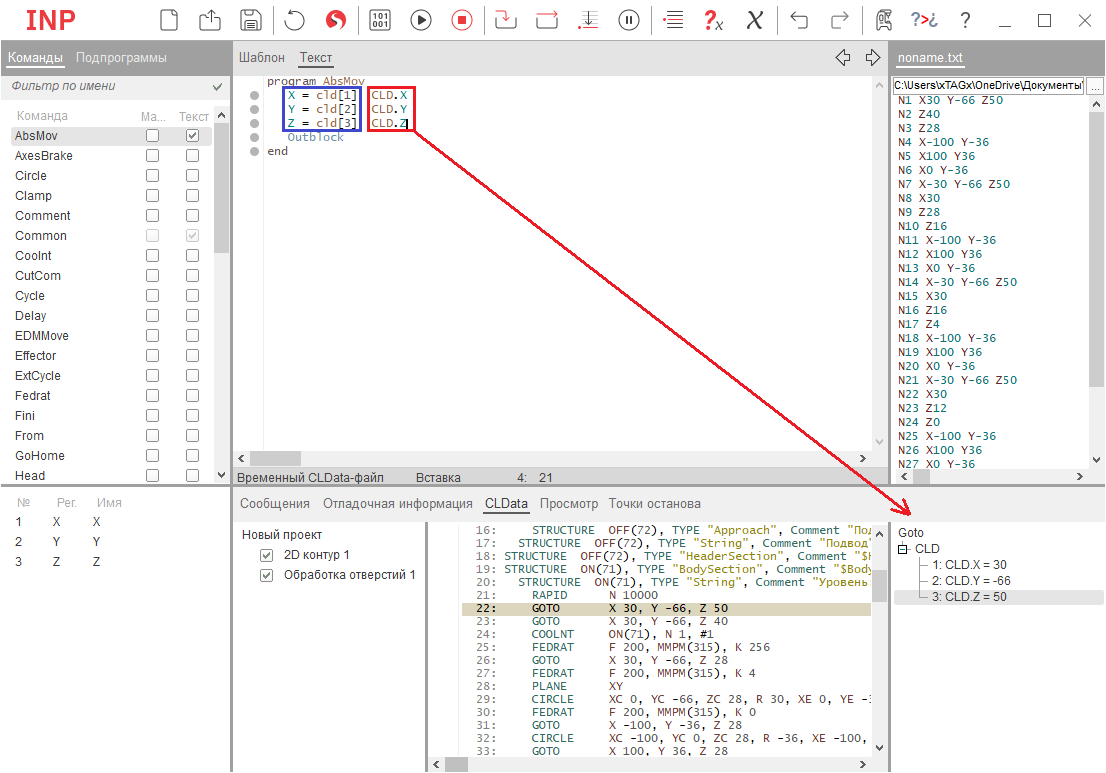Collapse the CLD tree node
Viewport: 1106px width, 773px height.
pyautogui.click(x=903, y=549)
